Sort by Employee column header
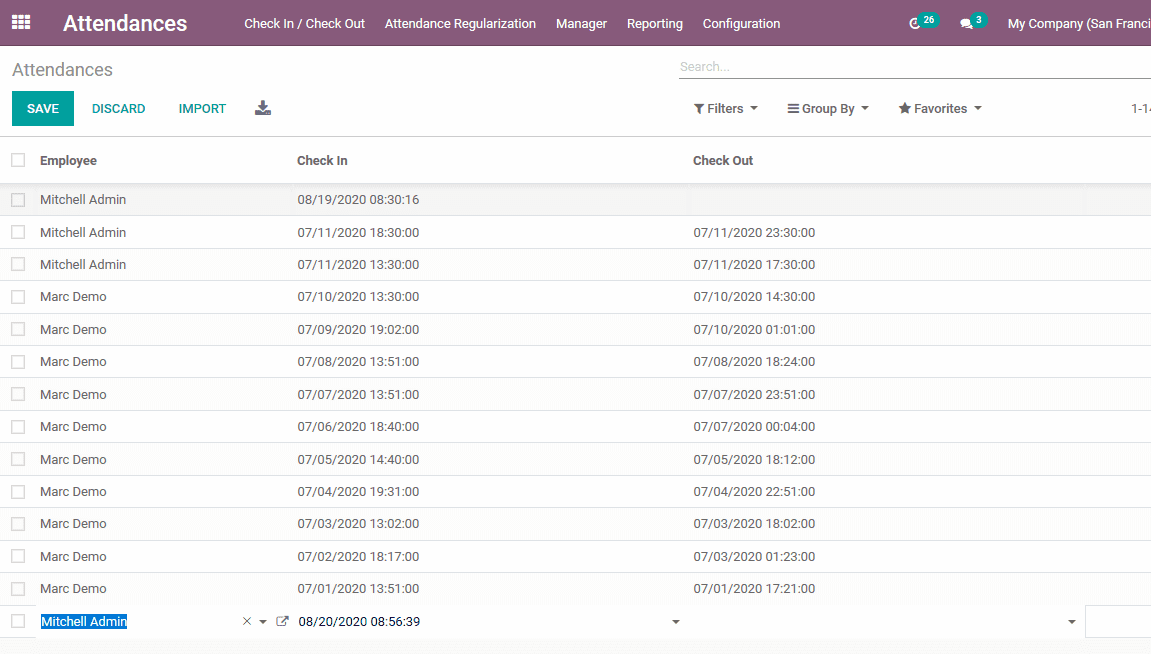Image resolution: width=1151 pixels, height=654 pixels. 68,160
